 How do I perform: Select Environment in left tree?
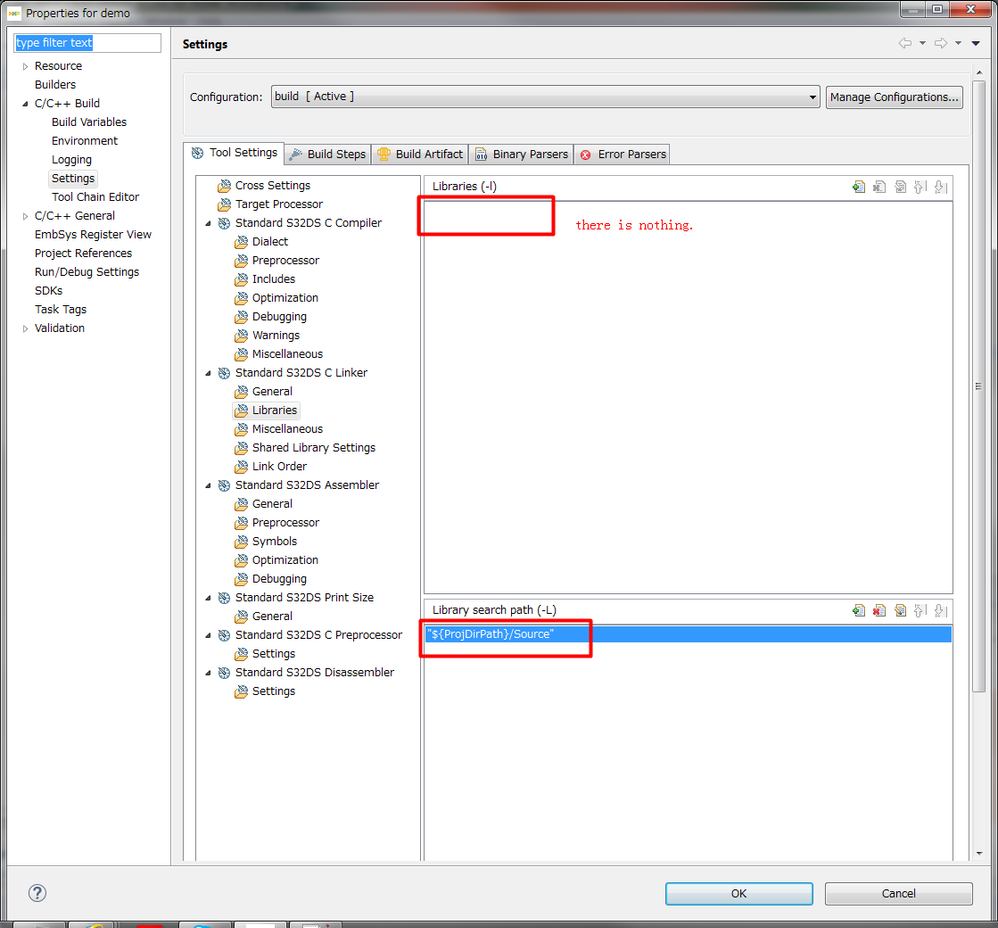point(85,141)
